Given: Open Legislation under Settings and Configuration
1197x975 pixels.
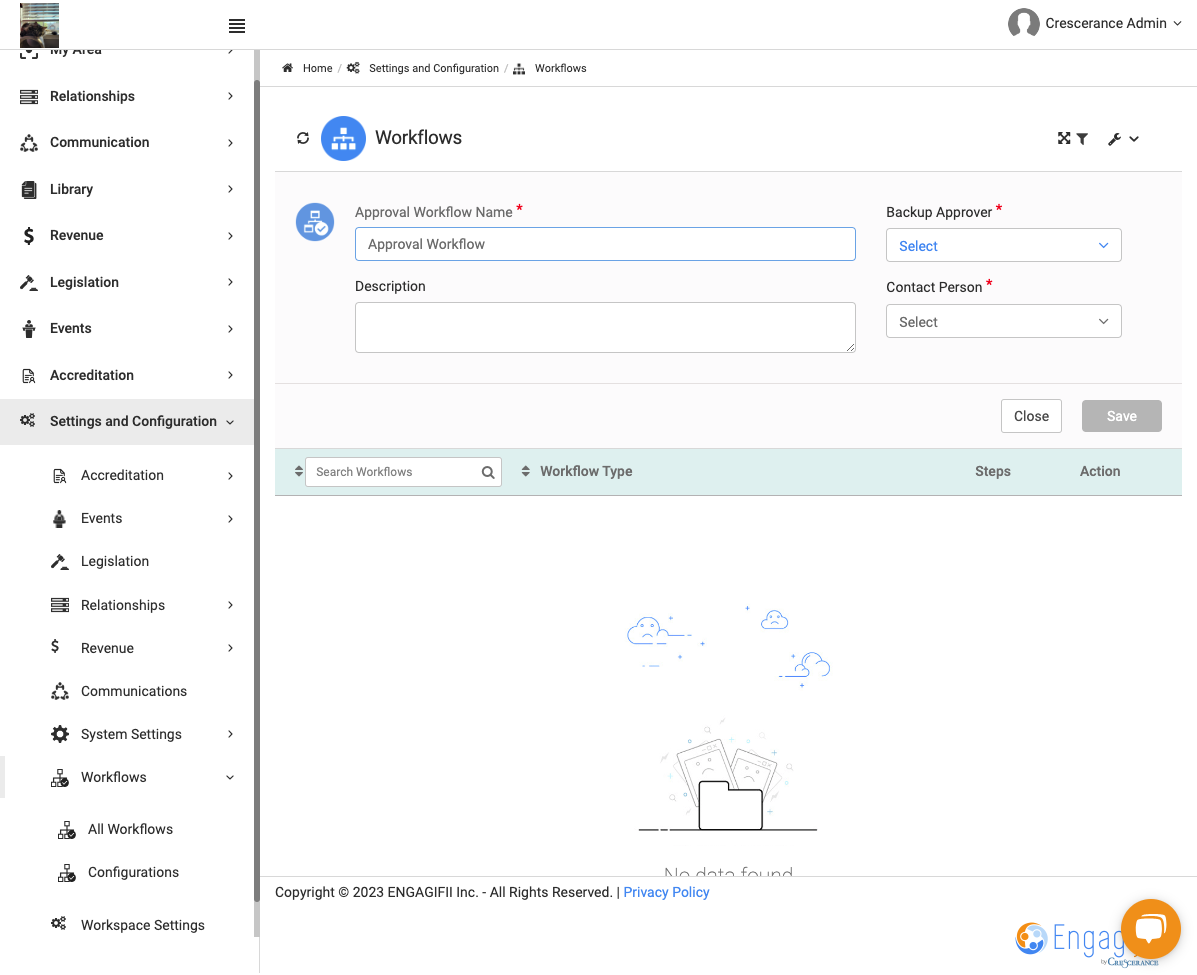Looking at the screenshot, I should 115,561.
